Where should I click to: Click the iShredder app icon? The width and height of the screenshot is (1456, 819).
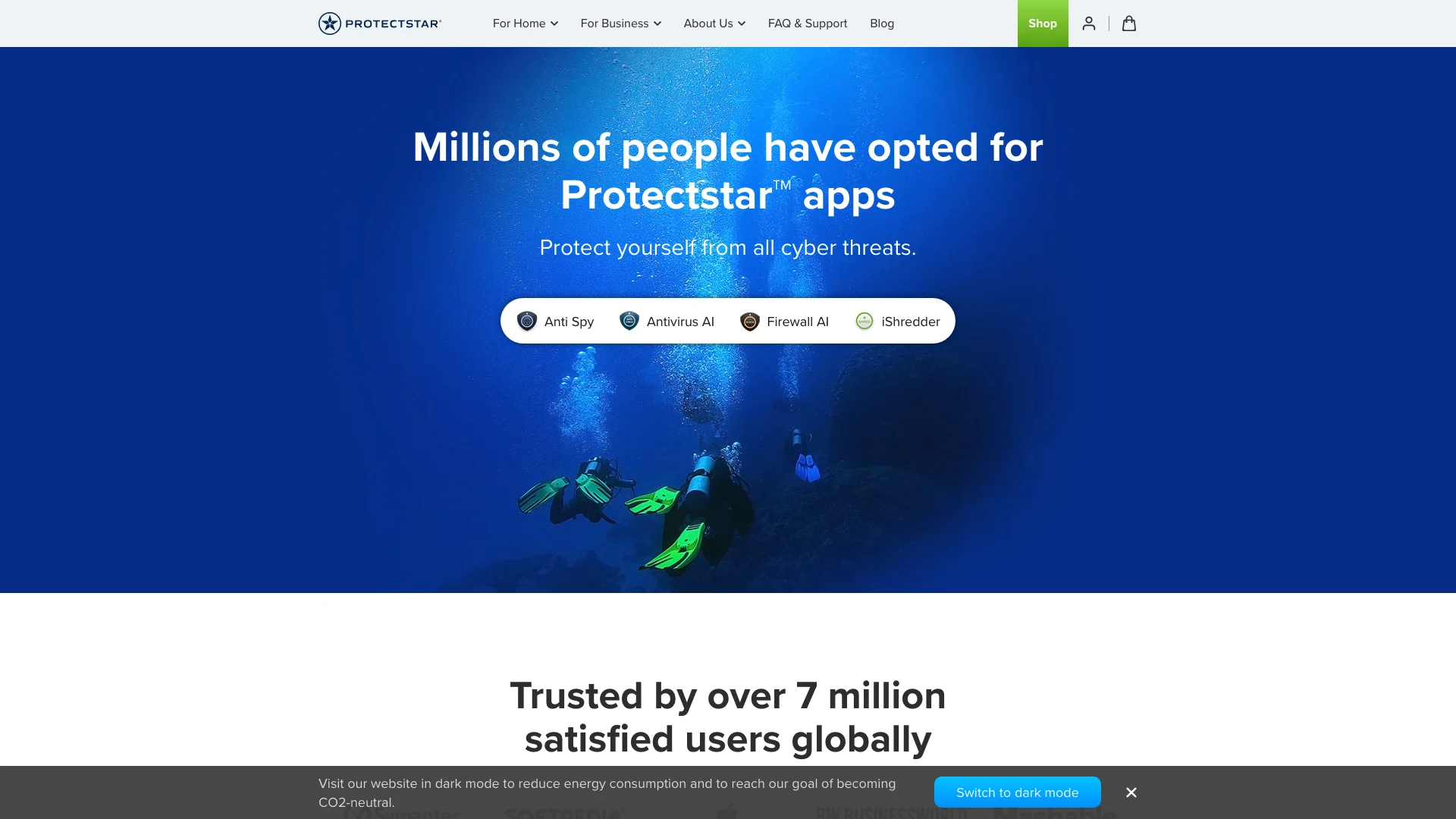864,320
